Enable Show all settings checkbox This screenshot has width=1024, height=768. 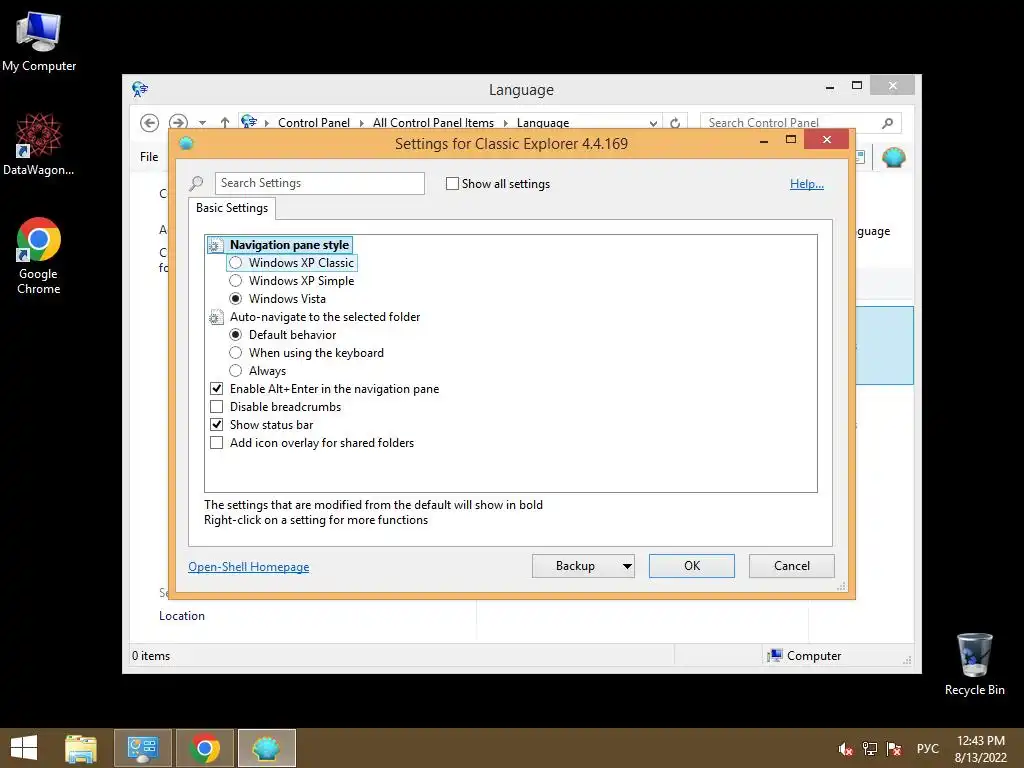(452, 184)
